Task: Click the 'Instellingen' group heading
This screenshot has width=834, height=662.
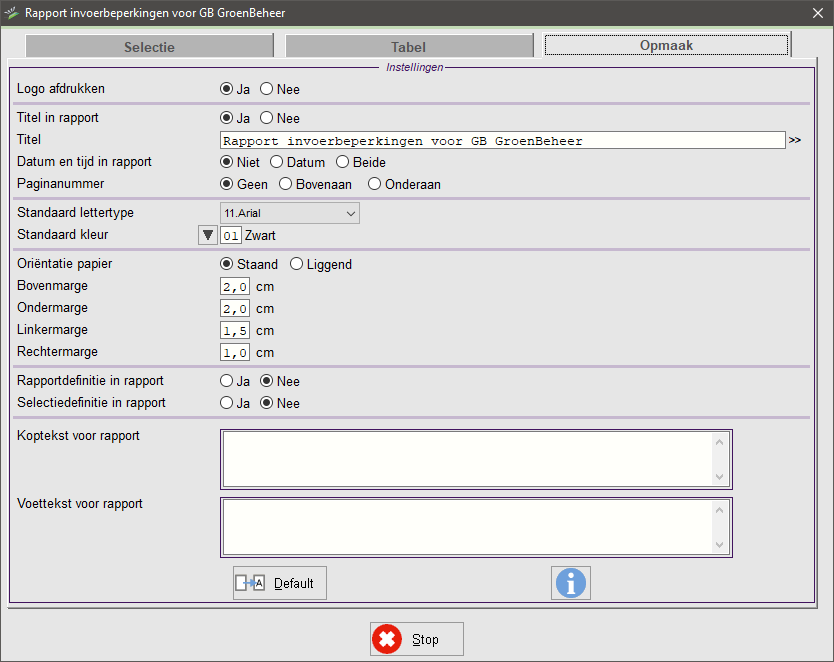Action: [x=414, y=67]
